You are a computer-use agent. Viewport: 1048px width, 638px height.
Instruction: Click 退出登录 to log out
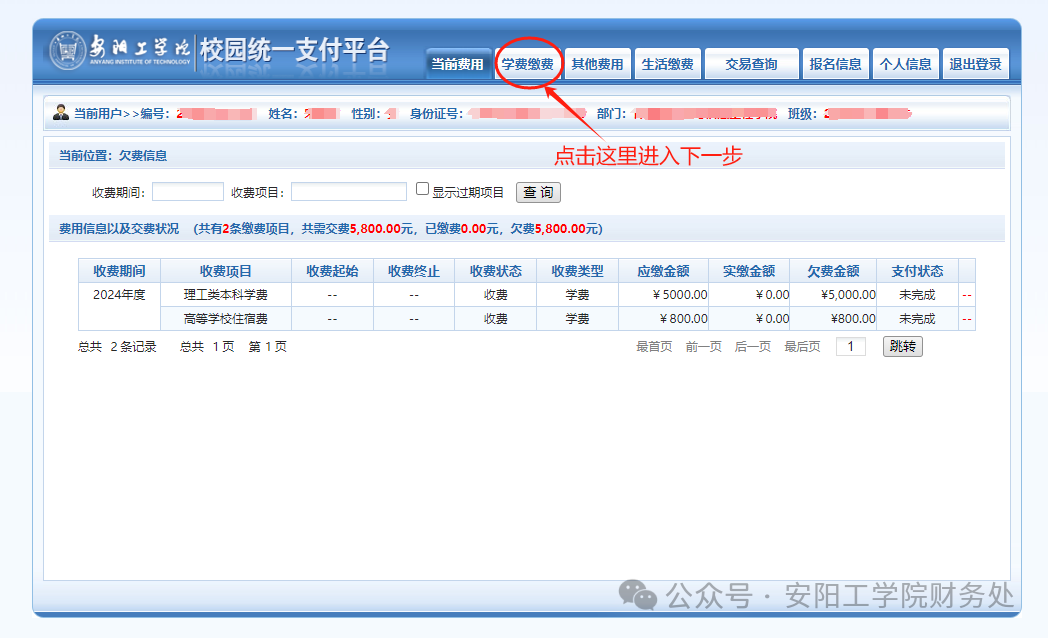pyautogui.click(x=975, y=64)
